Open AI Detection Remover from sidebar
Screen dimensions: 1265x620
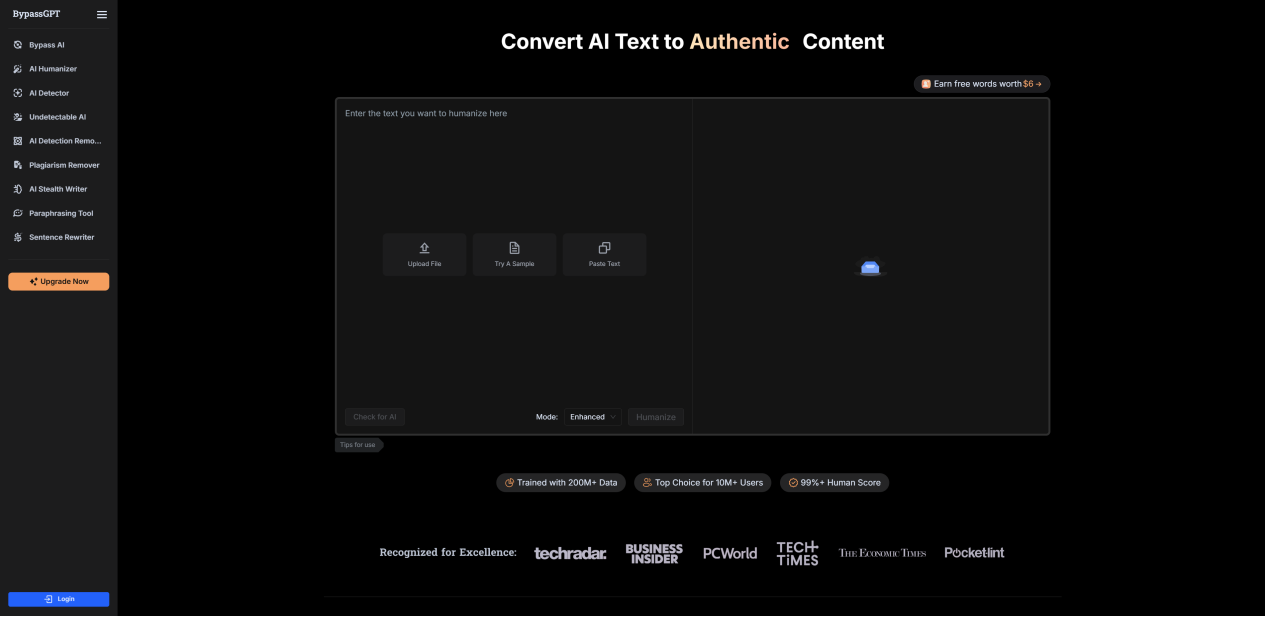(x=59, y=141)
